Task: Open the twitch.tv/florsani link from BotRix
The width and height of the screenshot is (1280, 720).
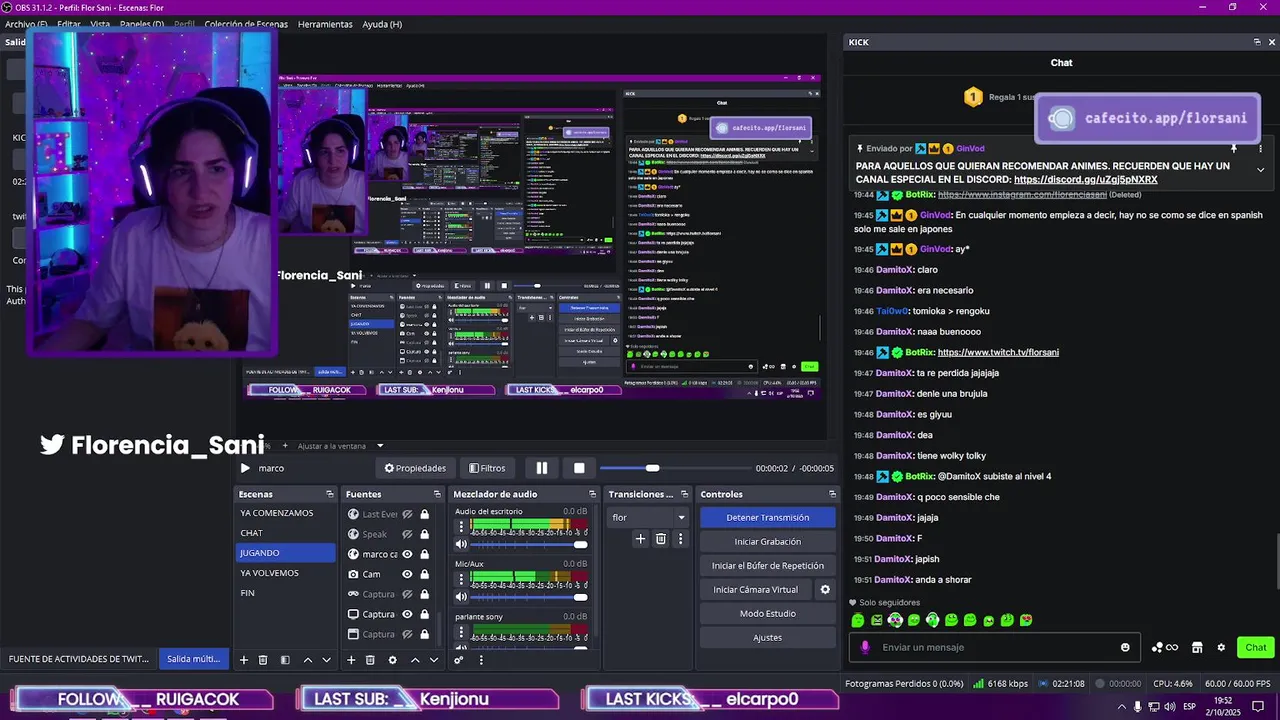Action: (x=998, y=352)
